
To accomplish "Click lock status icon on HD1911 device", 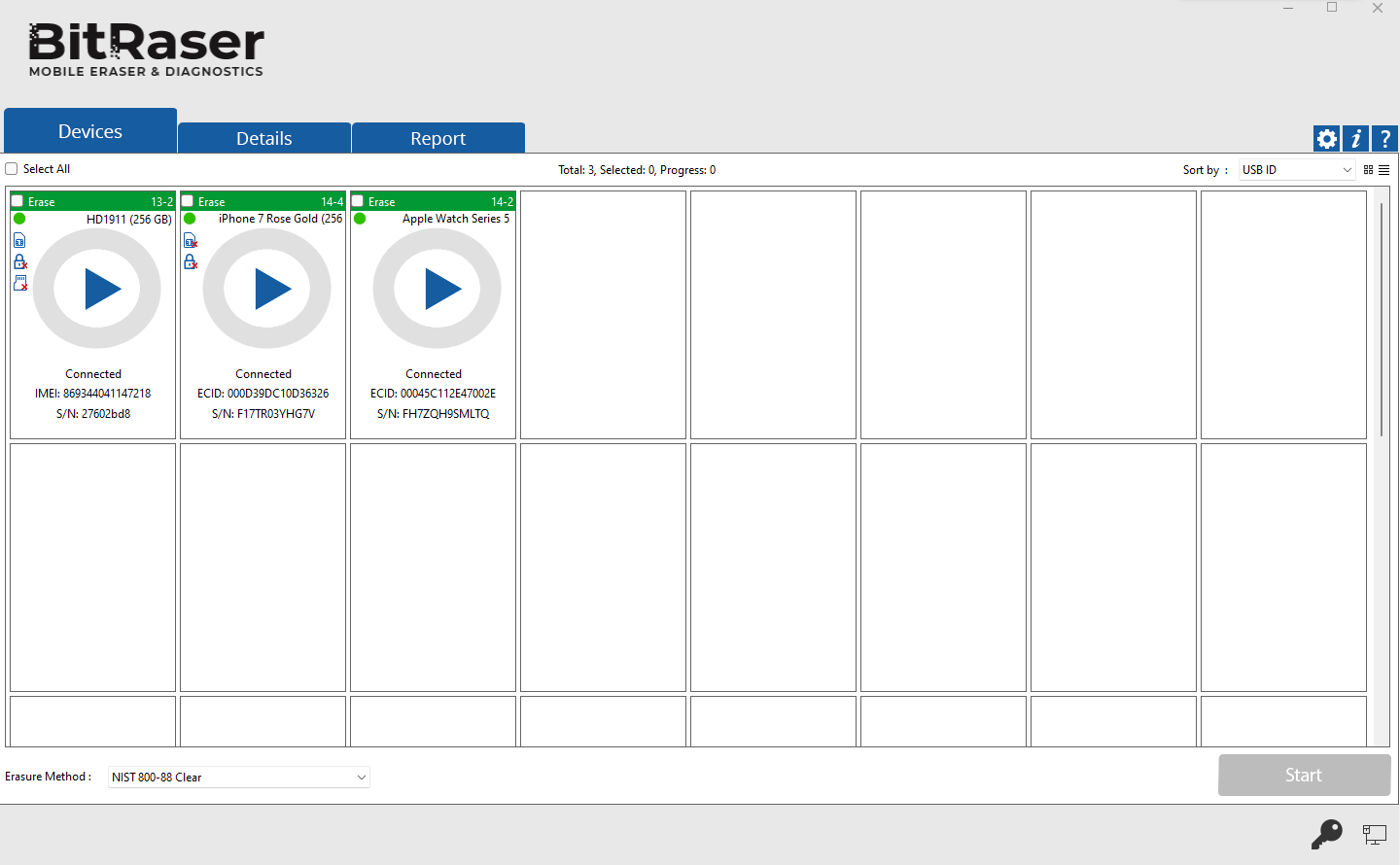I will [x=19, y=261].
